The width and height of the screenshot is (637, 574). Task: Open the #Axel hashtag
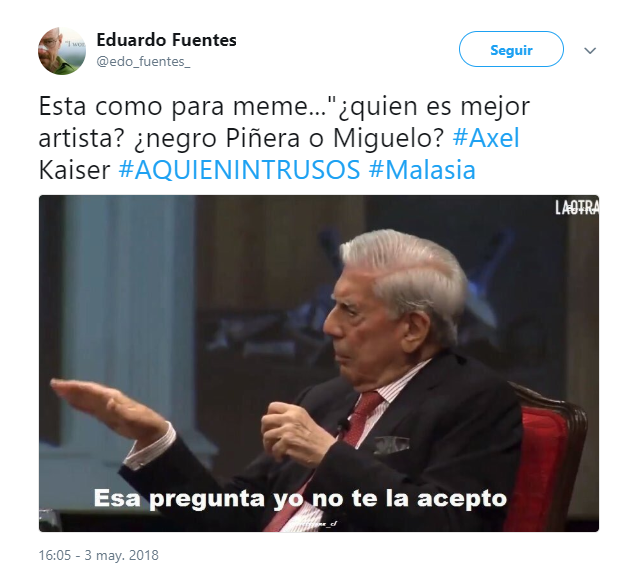(486, 138)
